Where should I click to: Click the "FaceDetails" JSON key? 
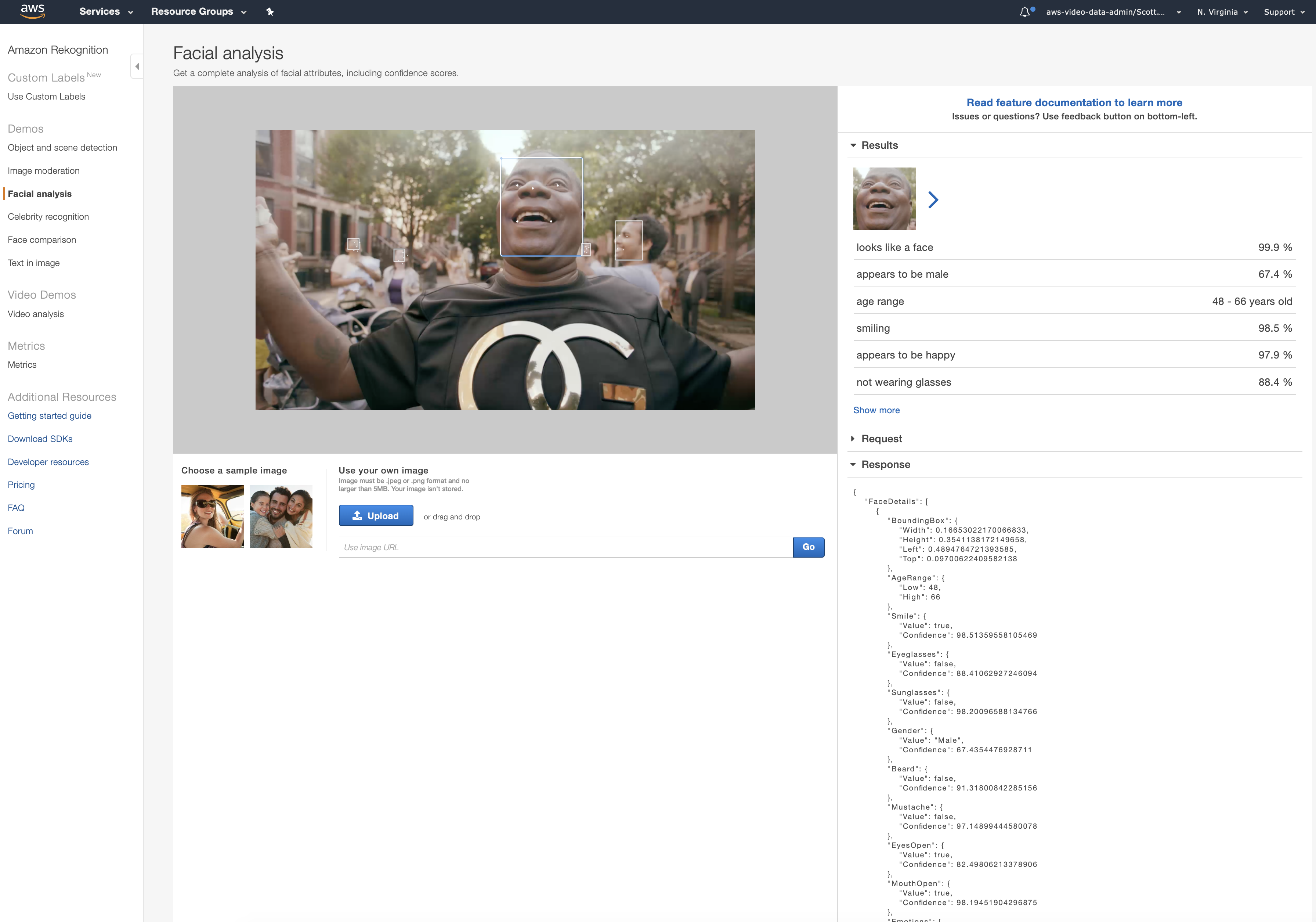click(892, 501)
